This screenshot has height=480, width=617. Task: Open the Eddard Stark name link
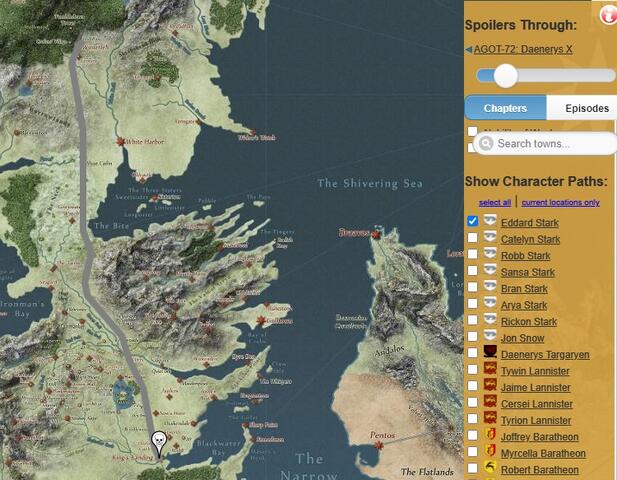tap(530, 223)
